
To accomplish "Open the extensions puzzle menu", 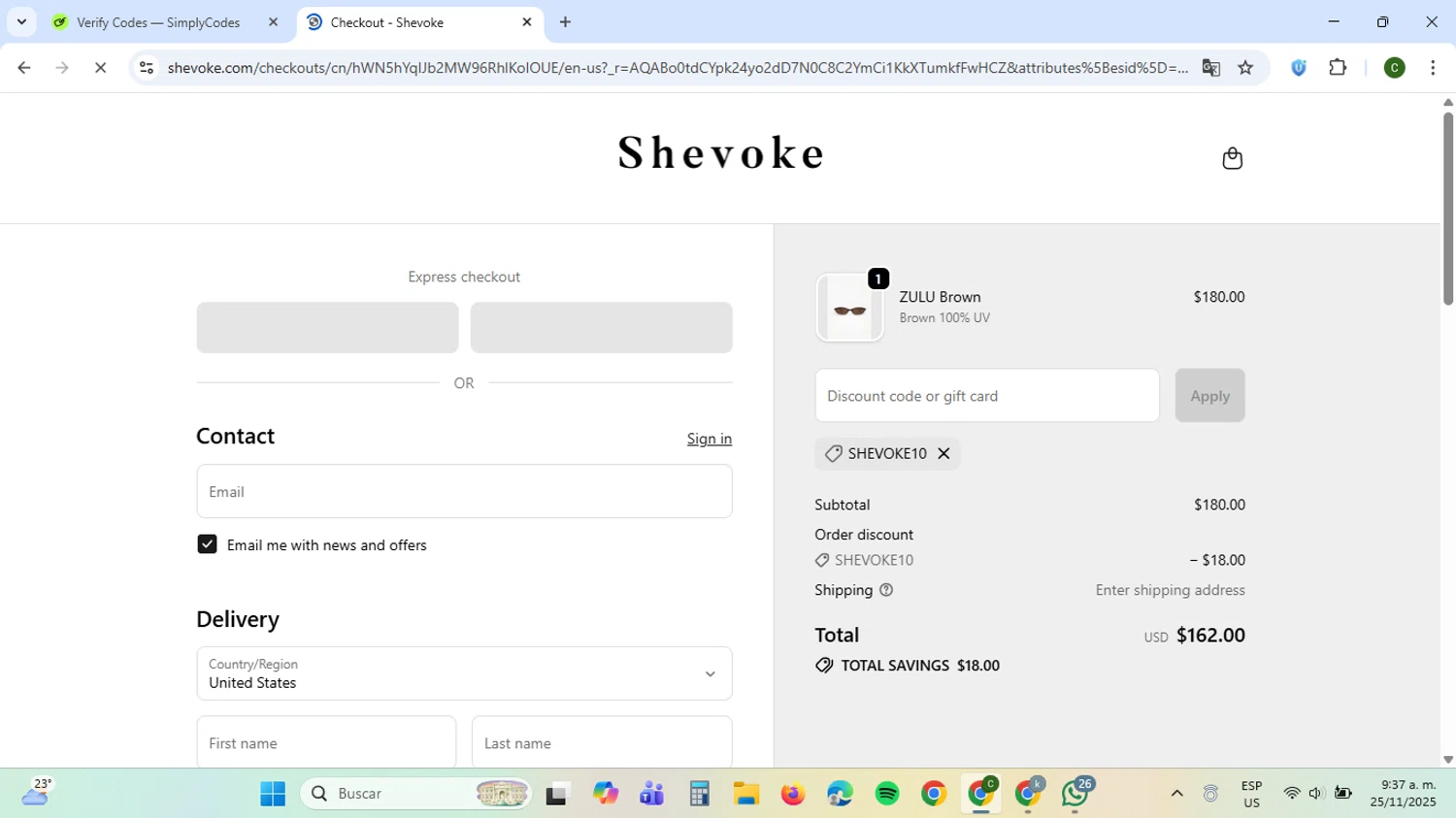I will (1338, 68).
